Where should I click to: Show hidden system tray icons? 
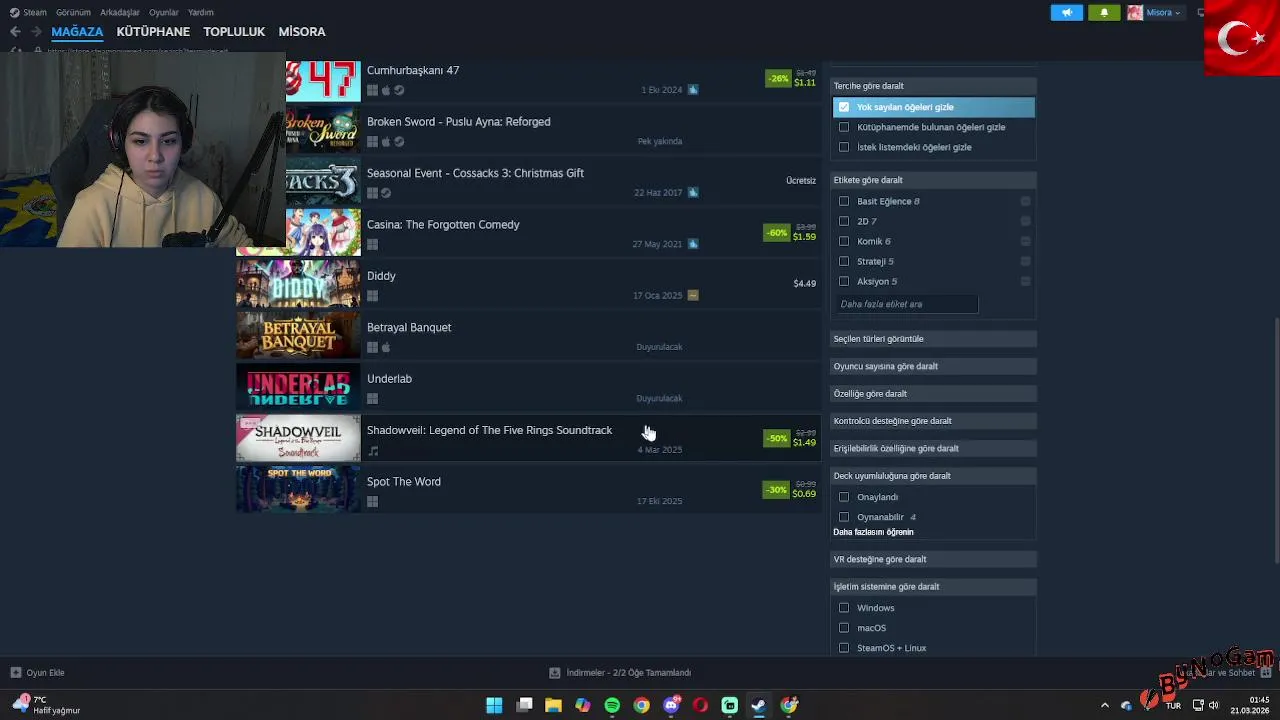point(1104,705)
